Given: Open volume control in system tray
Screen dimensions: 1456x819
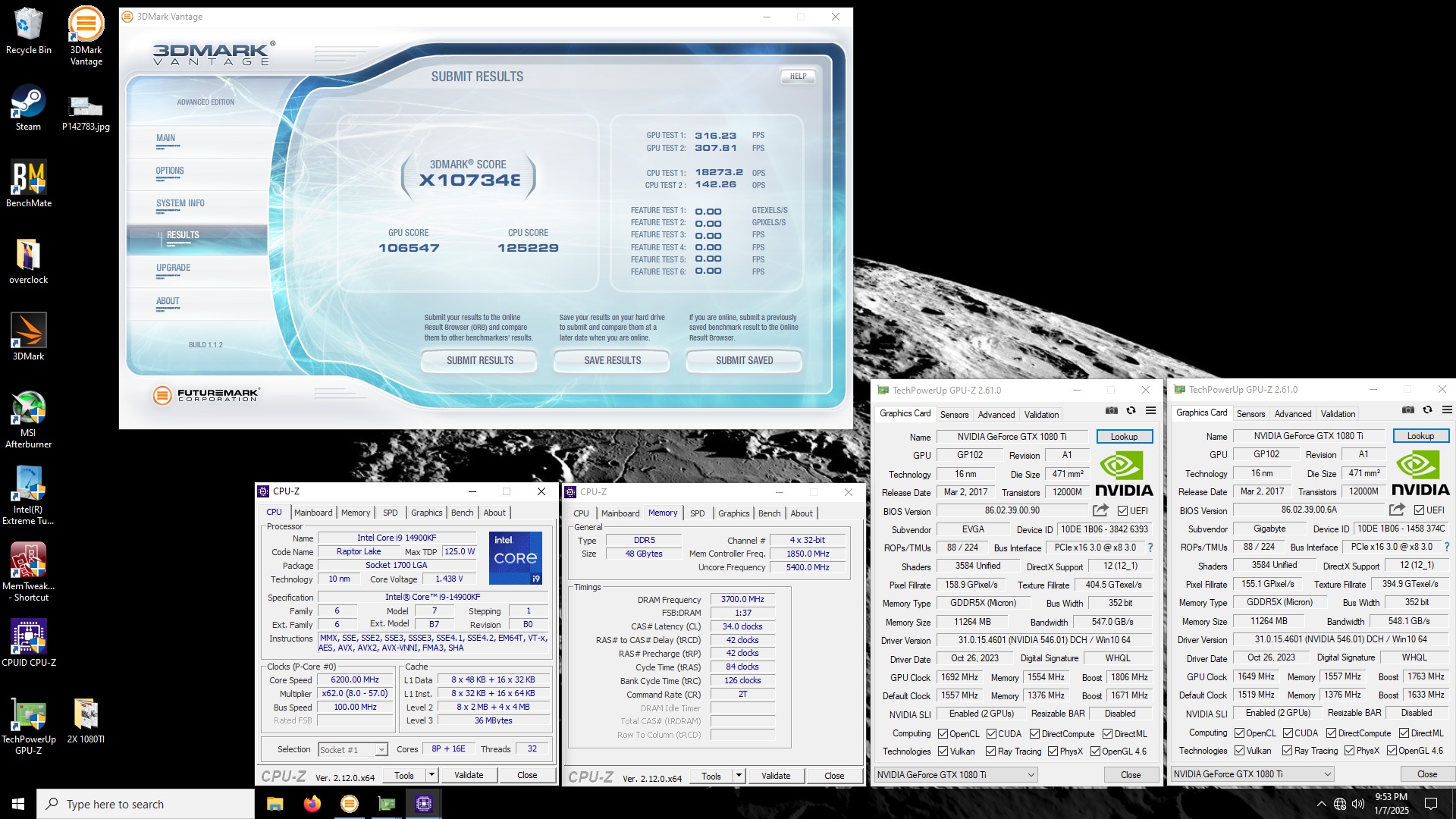Looking at the screenshot, I should coord(1357,804).
